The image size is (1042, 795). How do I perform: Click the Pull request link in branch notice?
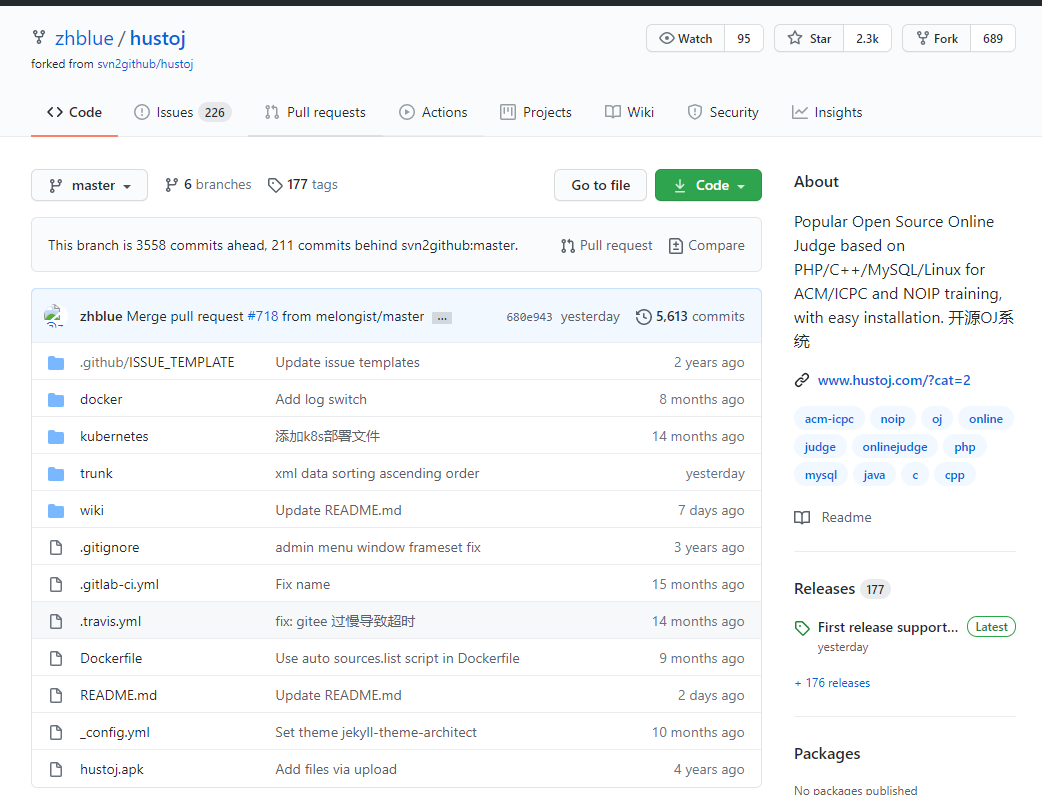(x=607, y=246)
